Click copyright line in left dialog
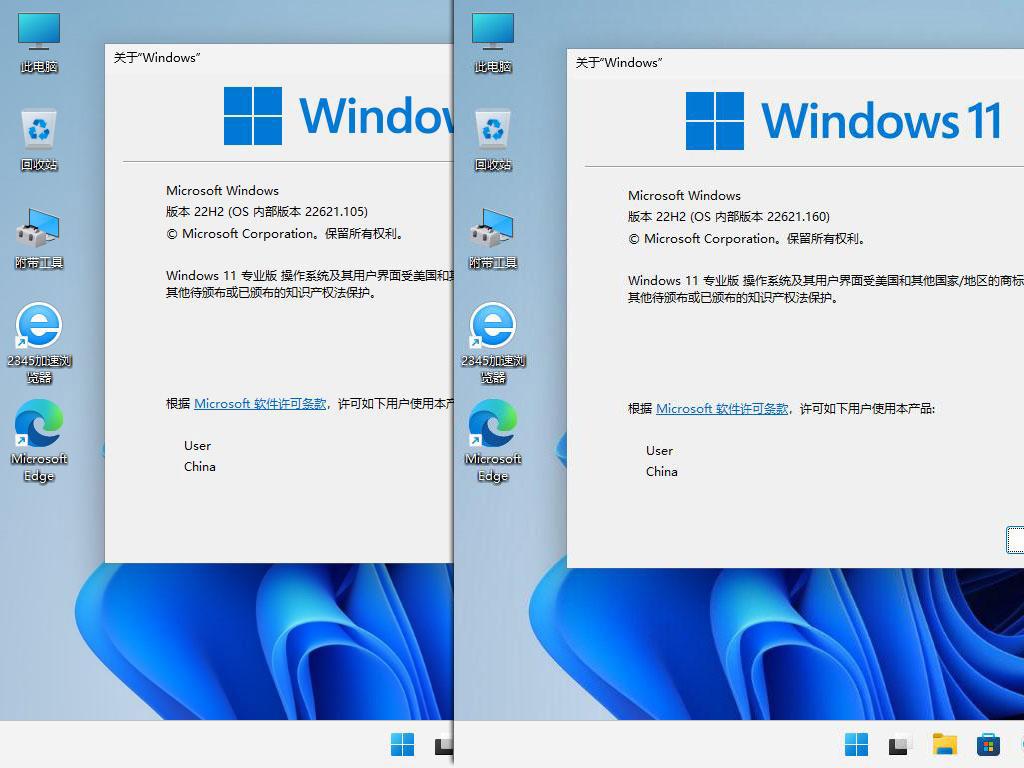 pyautogui.click(x=285, y=234)
